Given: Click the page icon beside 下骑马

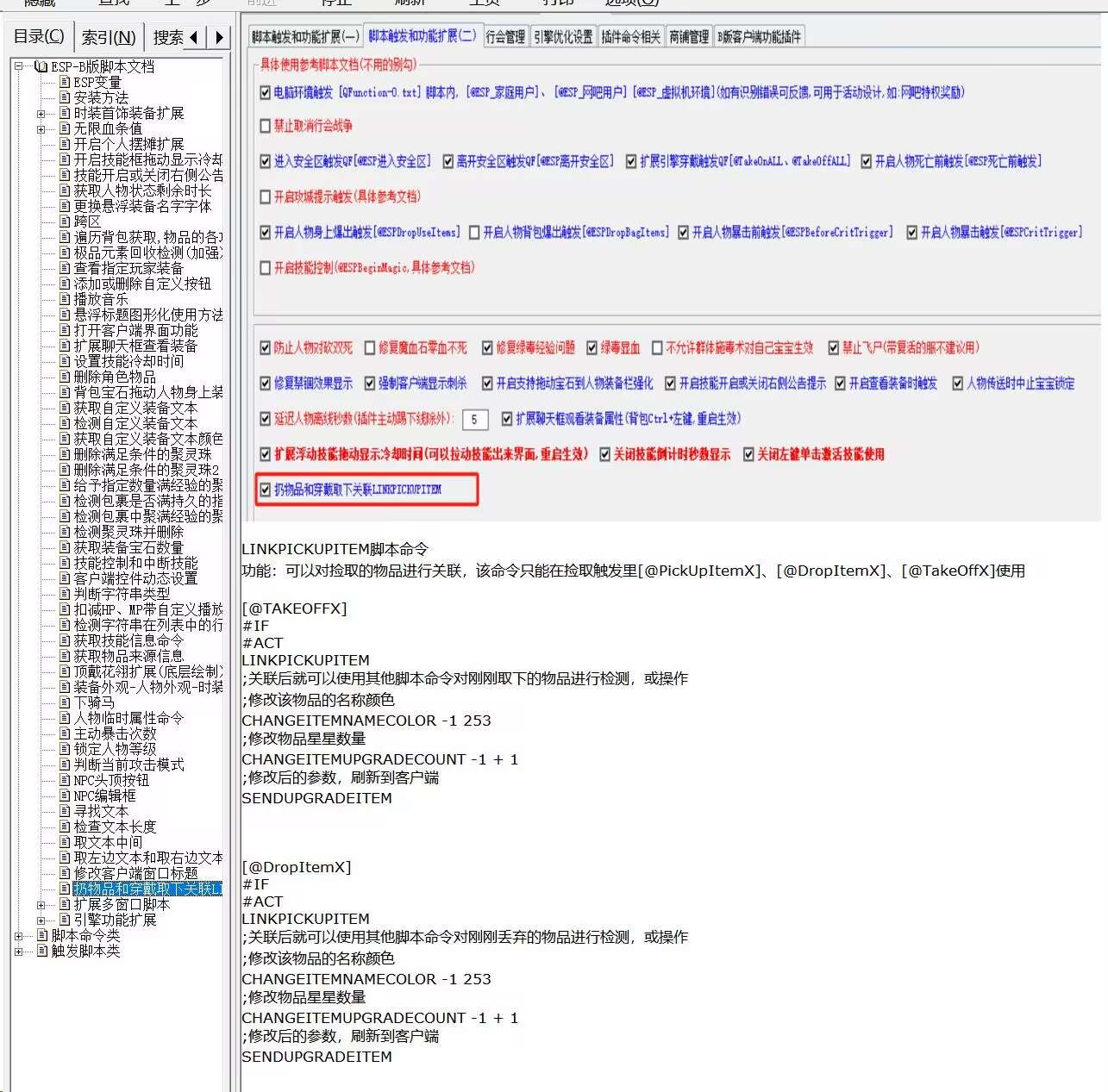Looking at the screenshot, I should (x=65, y=702).
